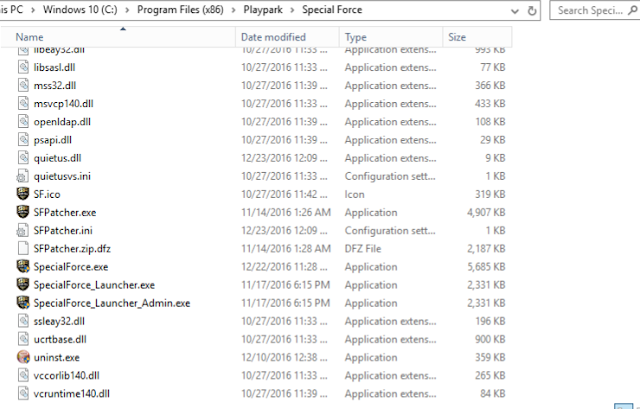Select the openldap.dll file icon
Viewport: 640px width, 409px height.
[x=23, y=122]
